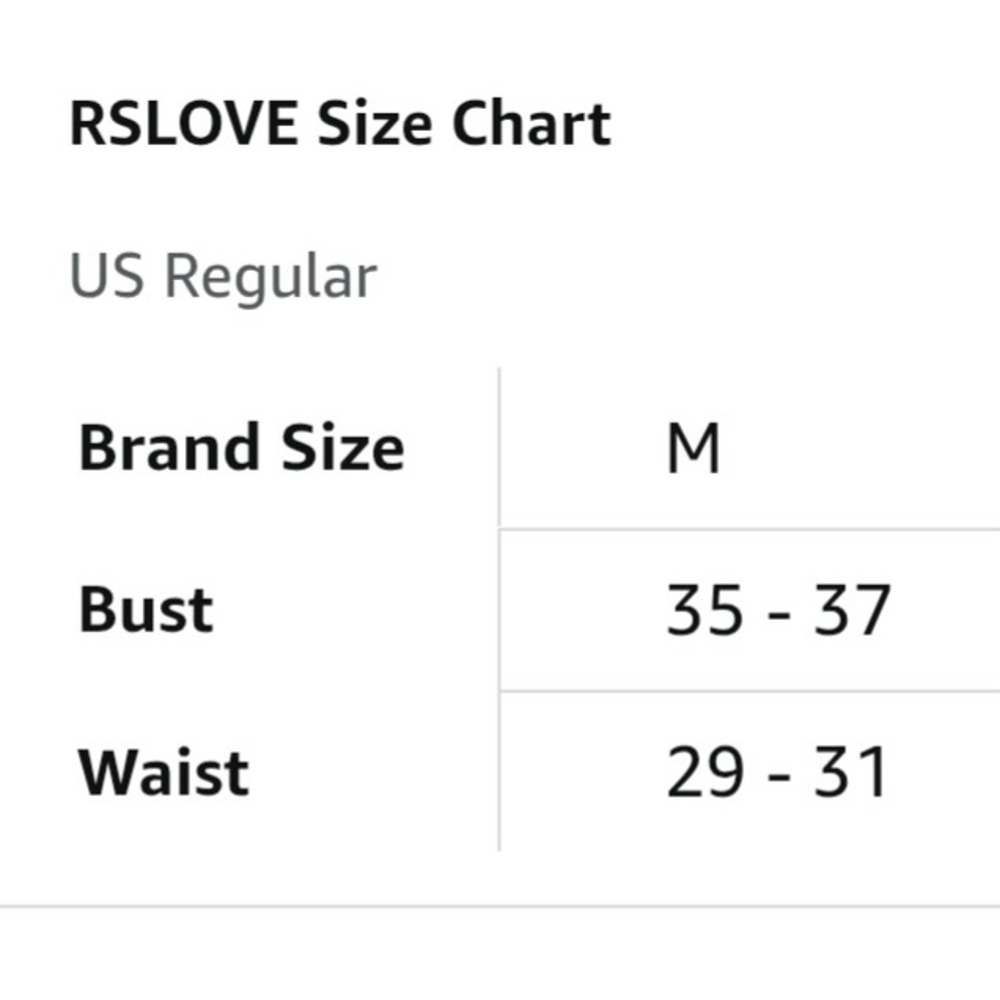Click the vertical divider beside Bust label

click(x=499, y=610)
